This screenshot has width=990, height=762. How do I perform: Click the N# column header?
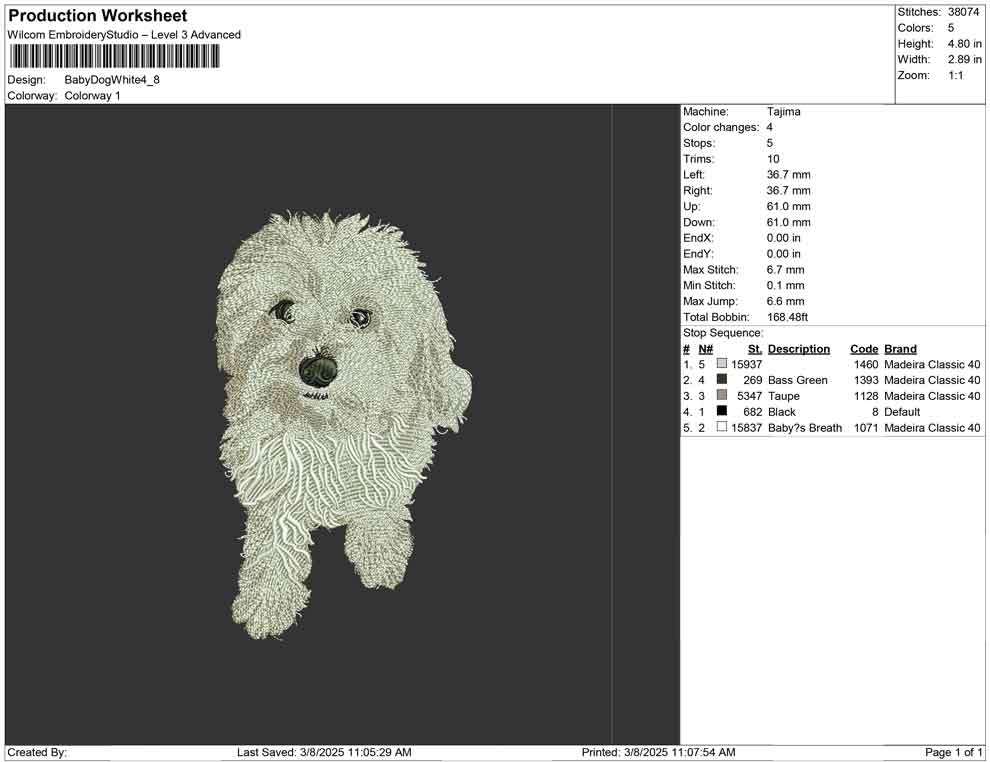[705, 349]
